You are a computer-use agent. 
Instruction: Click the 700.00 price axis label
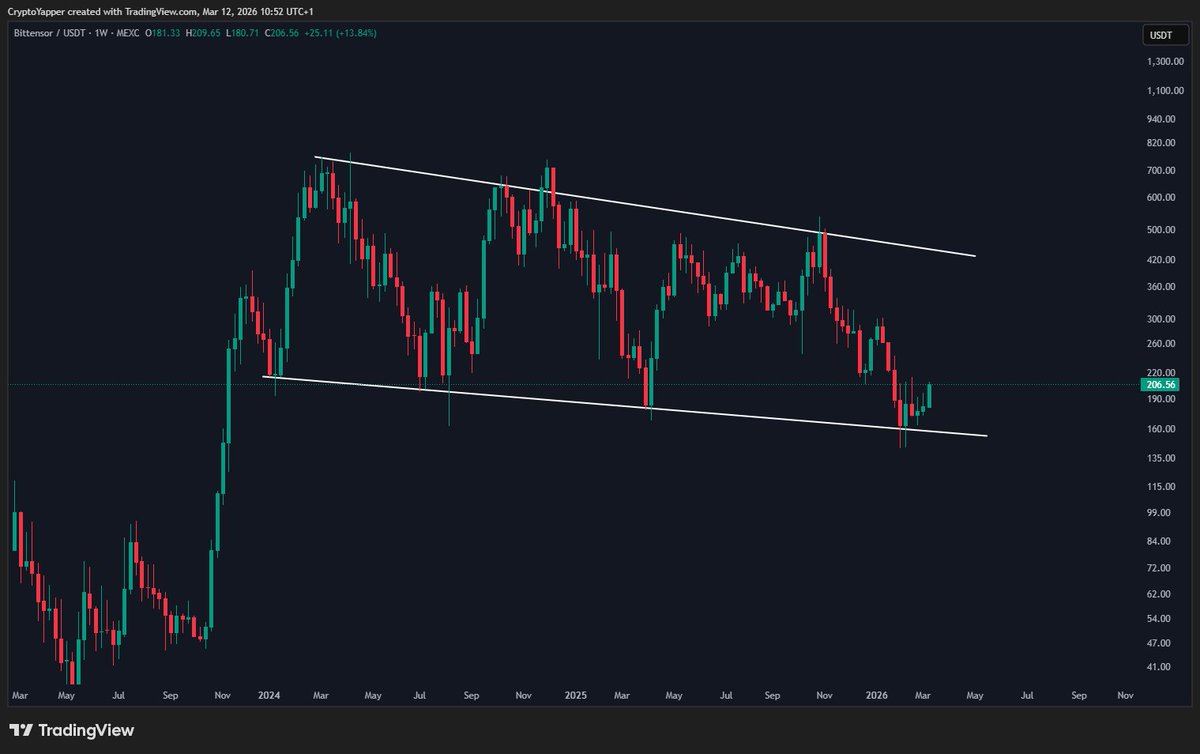pyautogui.click(x=1161, y=171)
